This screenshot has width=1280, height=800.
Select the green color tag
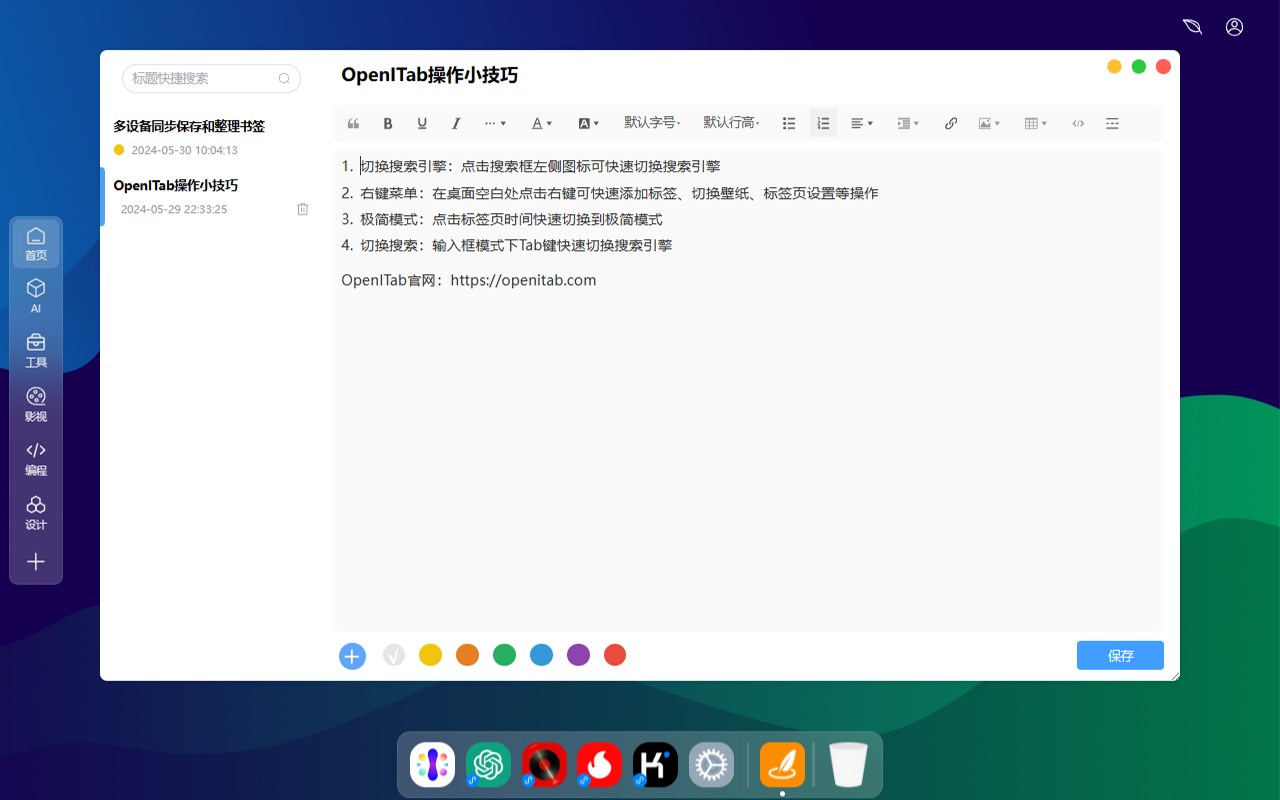coord(504,655)
